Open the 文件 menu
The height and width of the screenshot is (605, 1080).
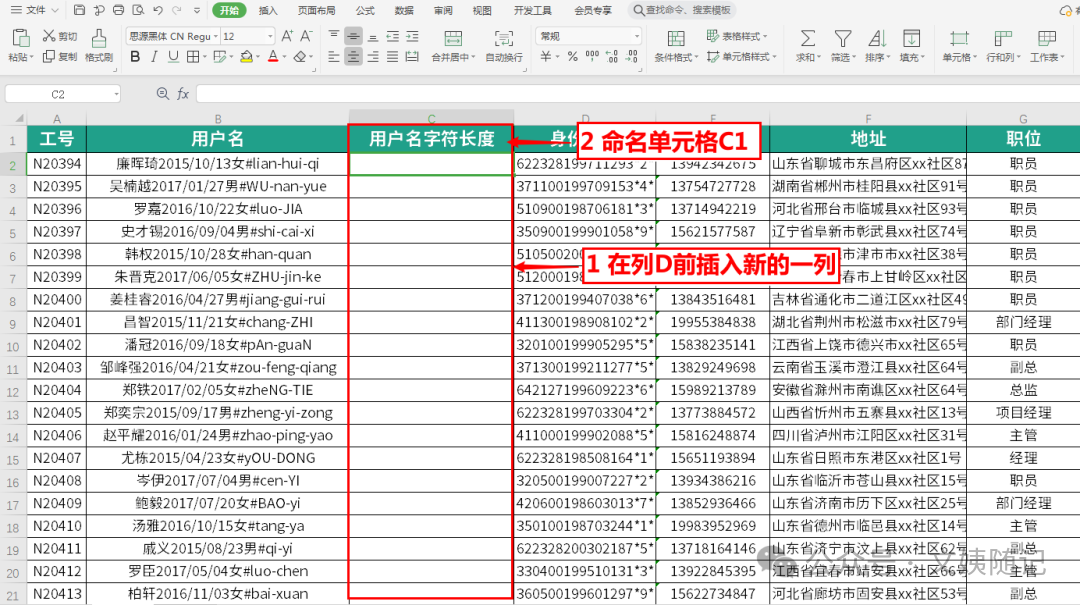(34, 10)
